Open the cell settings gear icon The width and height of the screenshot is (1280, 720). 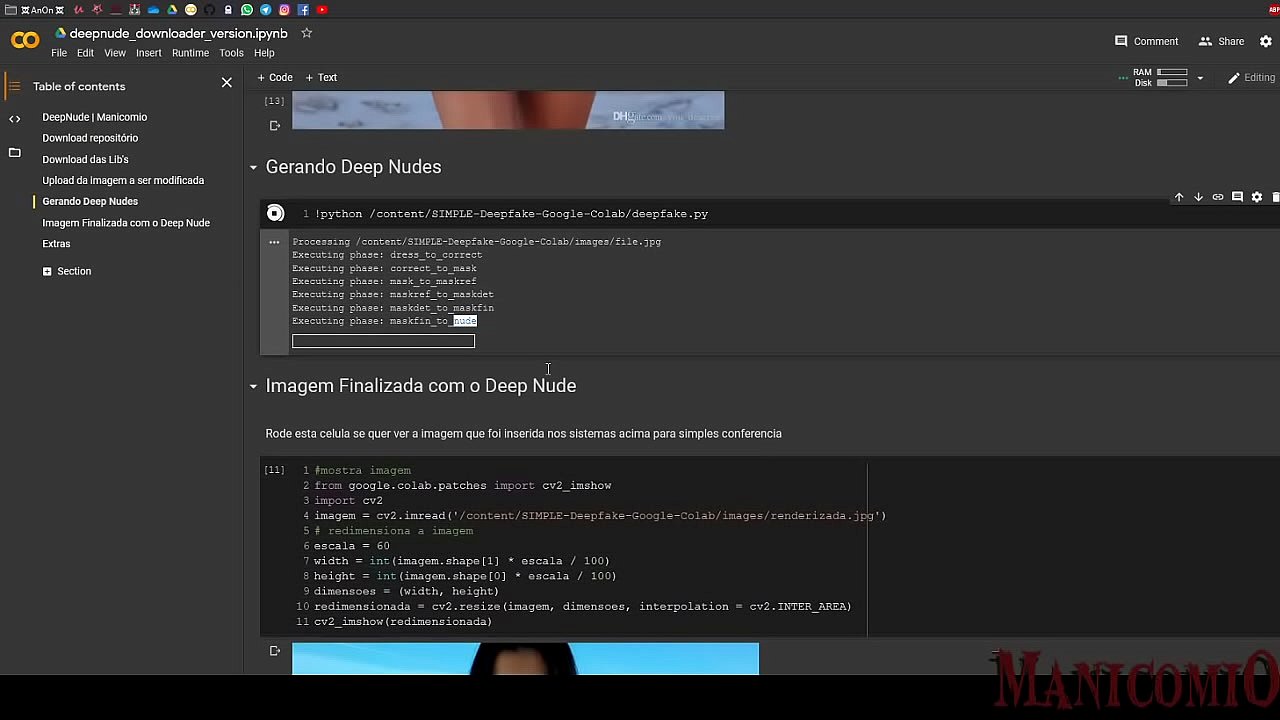tap(1257, 197)
